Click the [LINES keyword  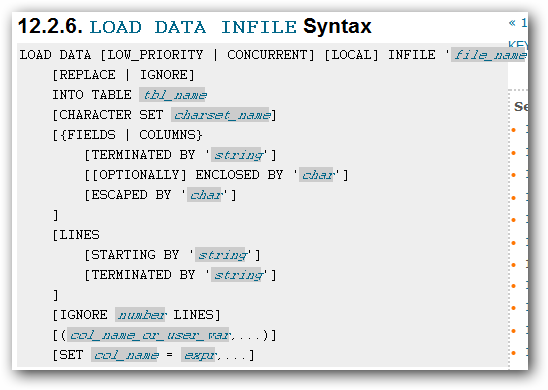(76, 235)
